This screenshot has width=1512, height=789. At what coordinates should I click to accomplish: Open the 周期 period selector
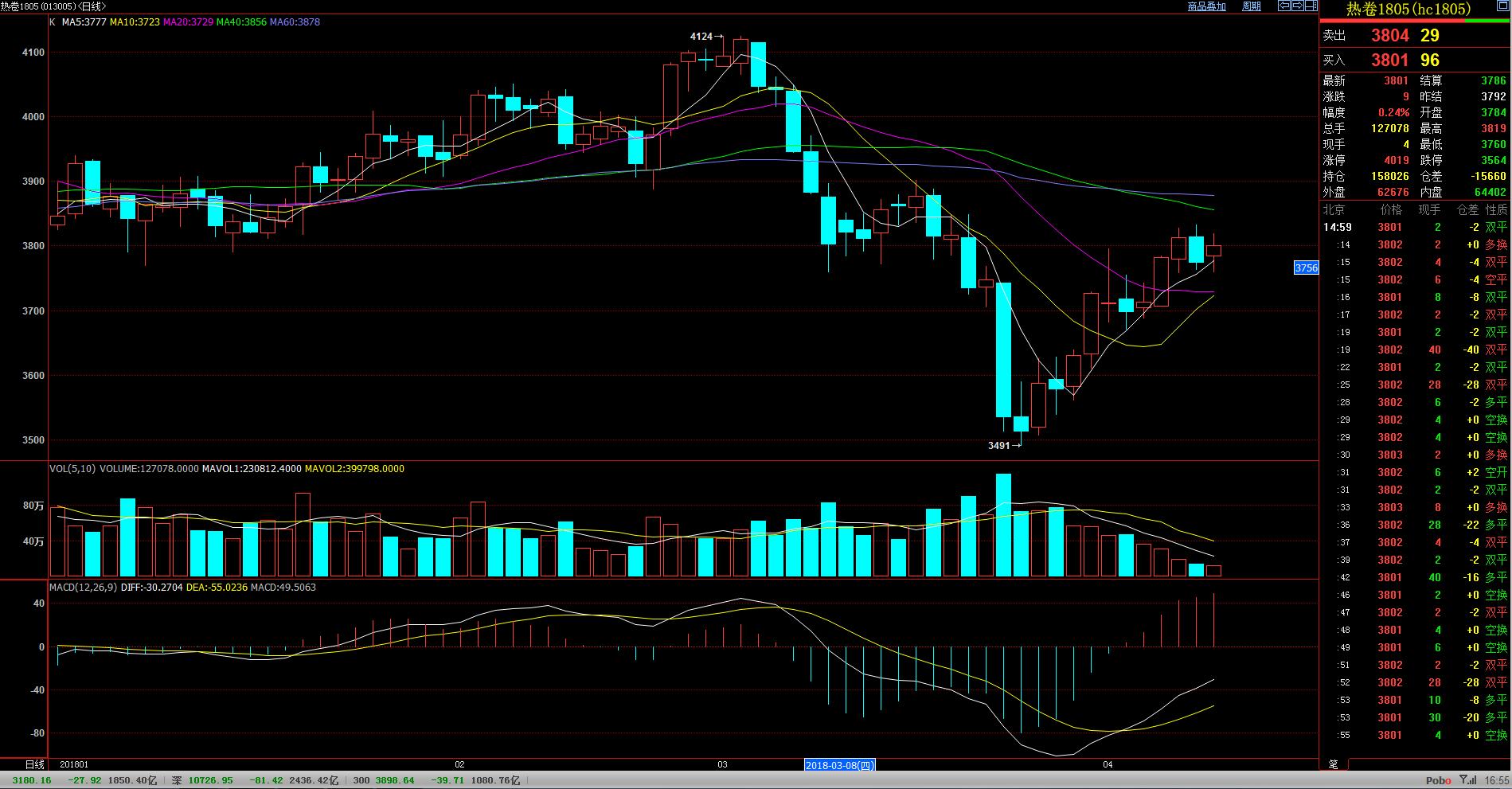[1252, 6]
